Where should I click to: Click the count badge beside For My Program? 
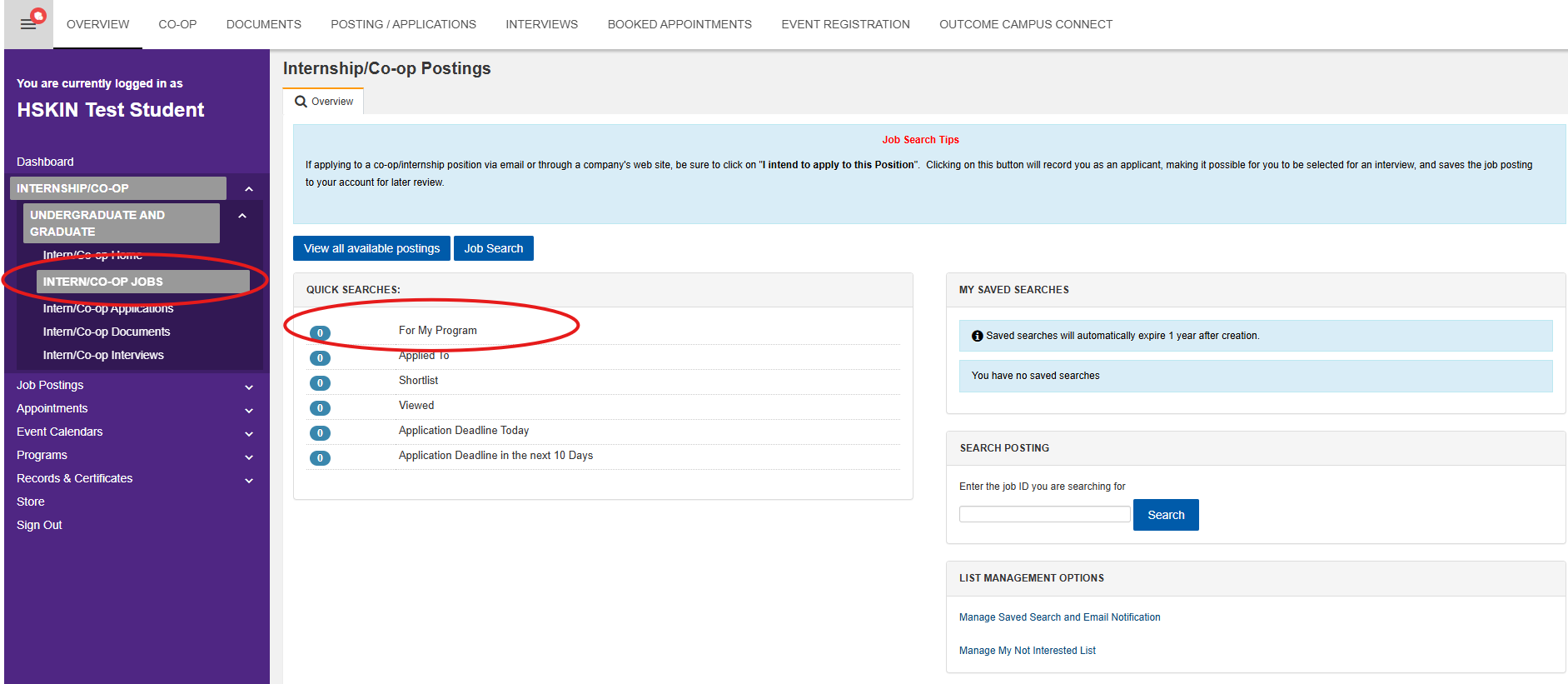[x=320, y=333]
